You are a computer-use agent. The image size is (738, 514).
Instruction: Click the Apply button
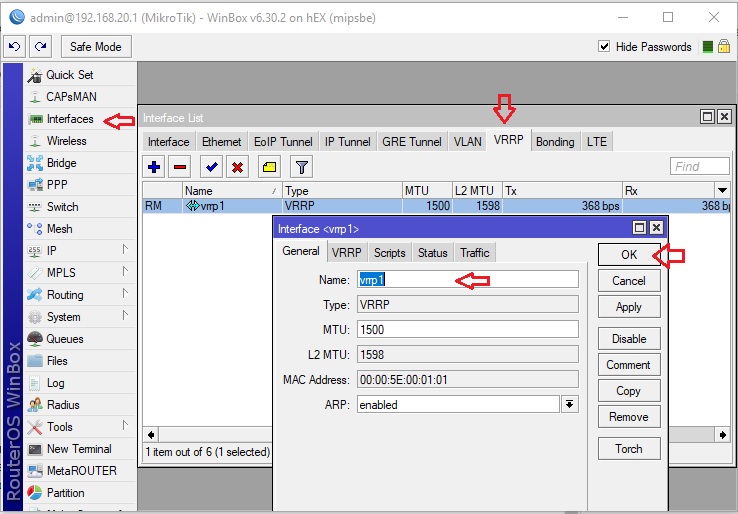pos(629,307)
